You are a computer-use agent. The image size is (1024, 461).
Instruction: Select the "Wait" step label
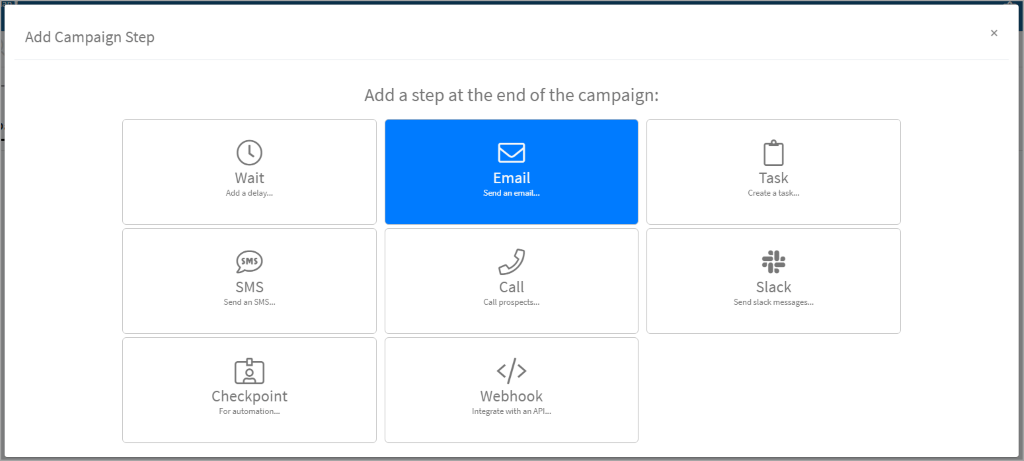(x=249, y=178)
